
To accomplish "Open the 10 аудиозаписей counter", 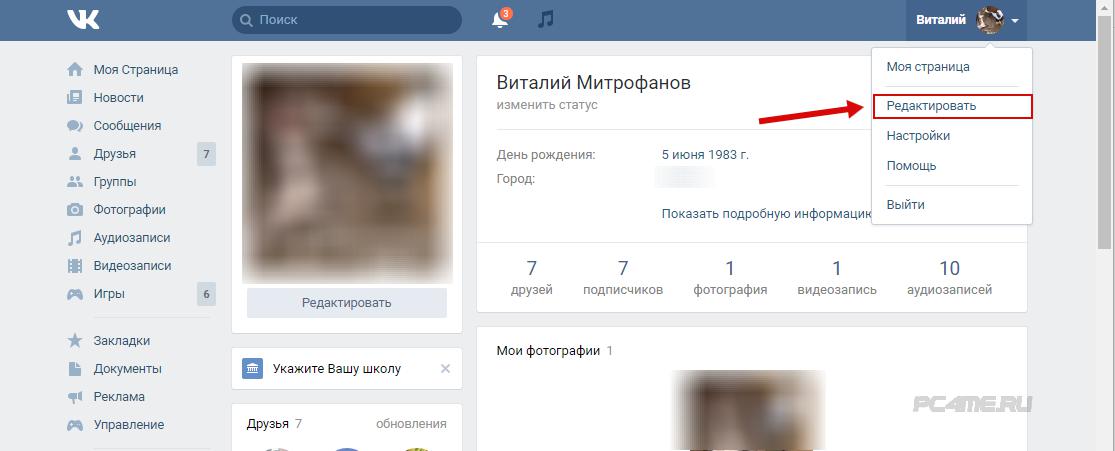I will [x=949, y=277].
